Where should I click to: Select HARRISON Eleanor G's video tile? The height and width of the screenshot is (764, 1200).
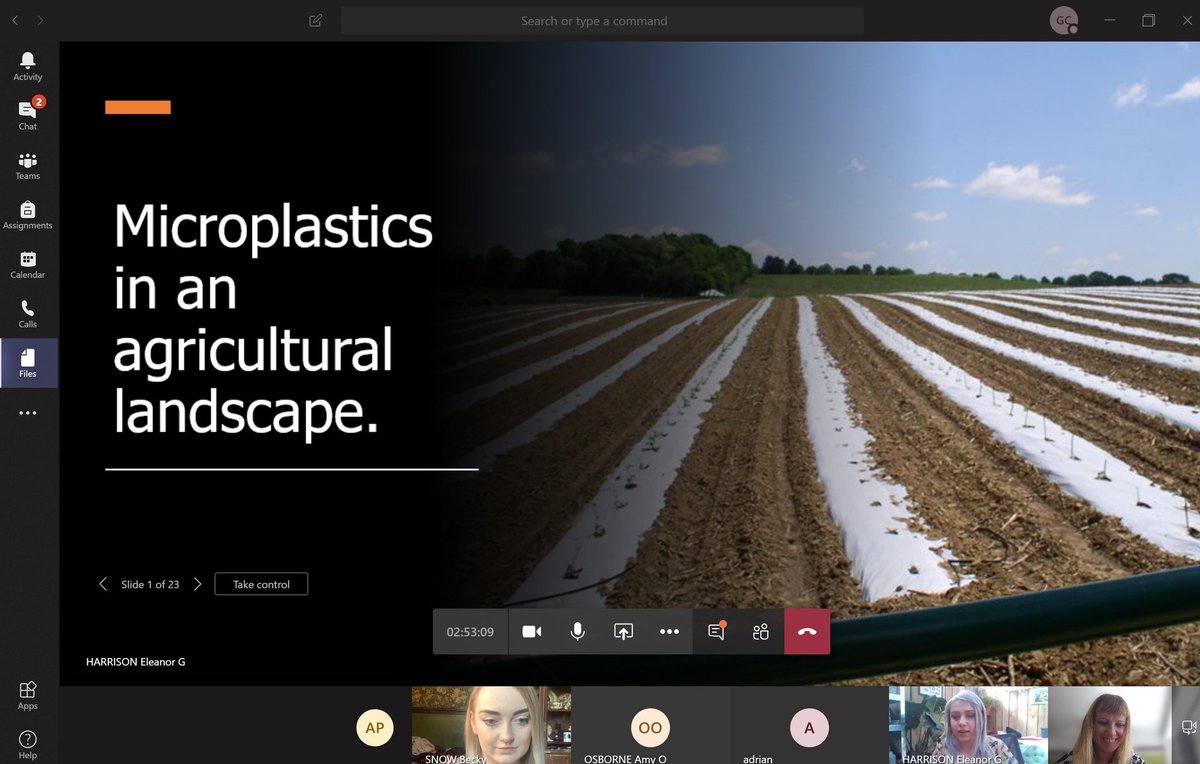pos(968,725)
